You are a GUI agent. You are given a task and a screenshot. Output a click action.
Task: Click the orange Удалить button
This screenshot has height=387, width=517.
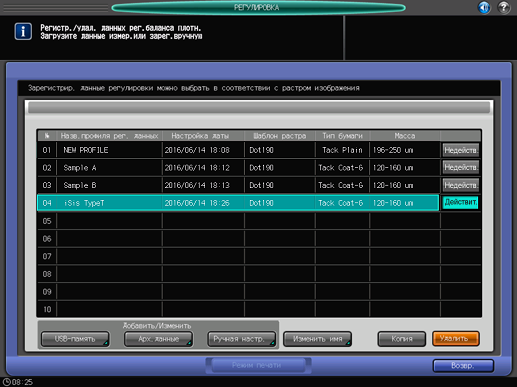coord(456,339)
